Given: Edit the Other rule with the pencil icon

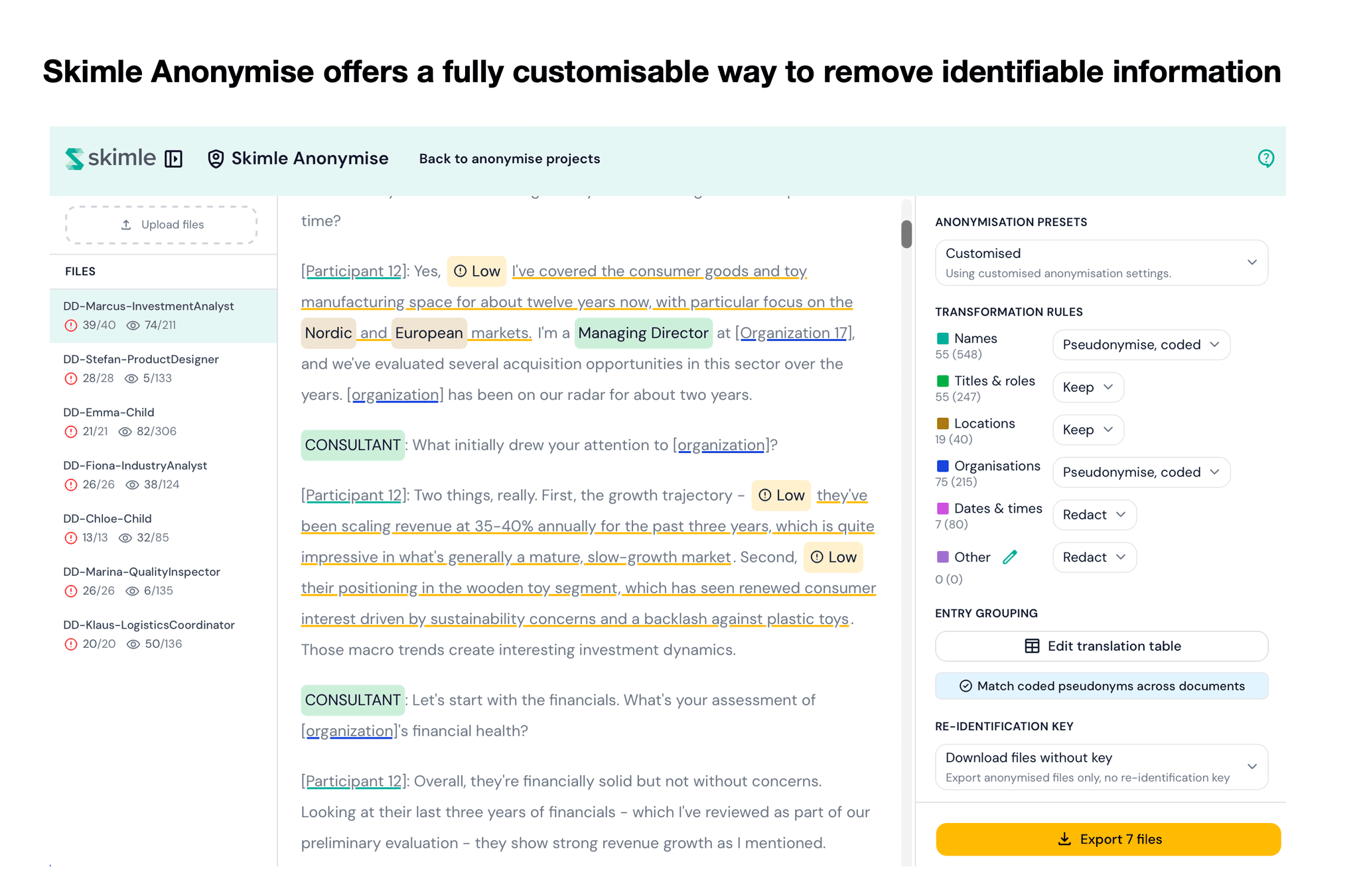Looking at the screenshot, I should tap(1010, 557).
